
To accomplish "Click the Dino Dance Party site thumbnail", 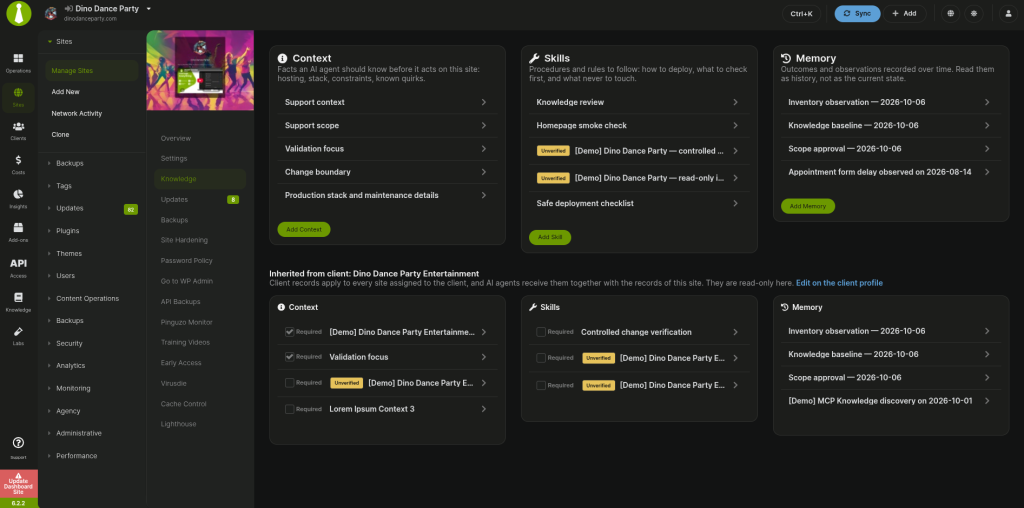I will coord(200,70).
